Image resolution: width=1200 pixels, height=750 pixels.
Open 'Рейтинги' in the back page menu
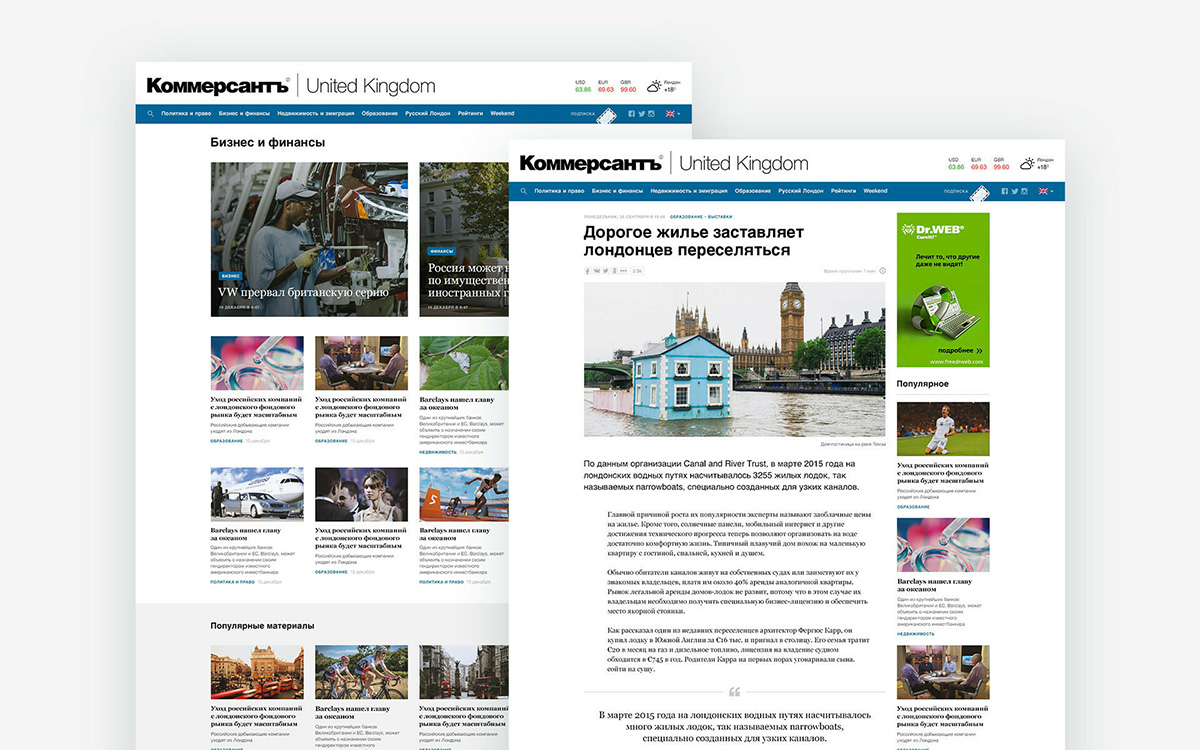tap(471, 114)
